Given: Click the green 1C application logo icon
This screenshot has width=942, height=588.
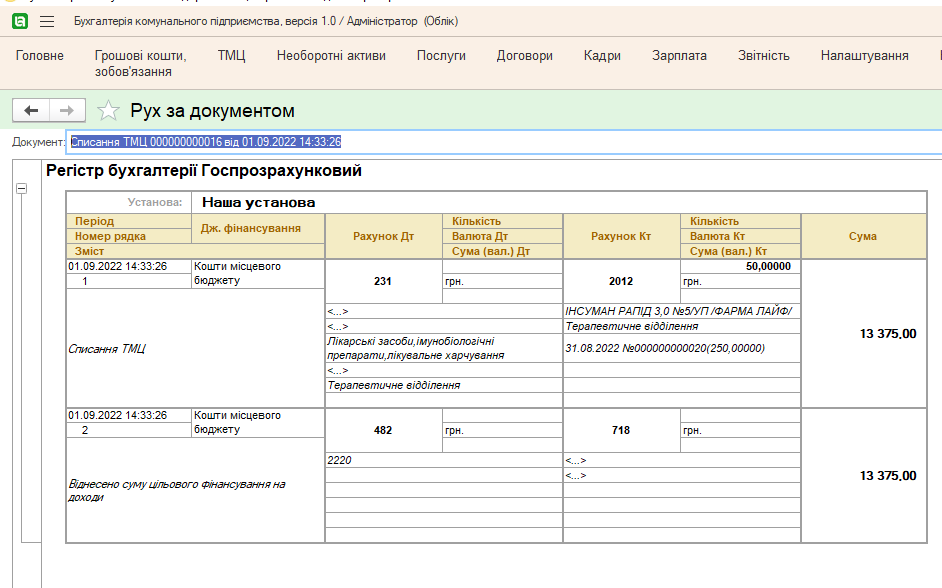Looking at the screenshot, I should [x=17, y=19].
